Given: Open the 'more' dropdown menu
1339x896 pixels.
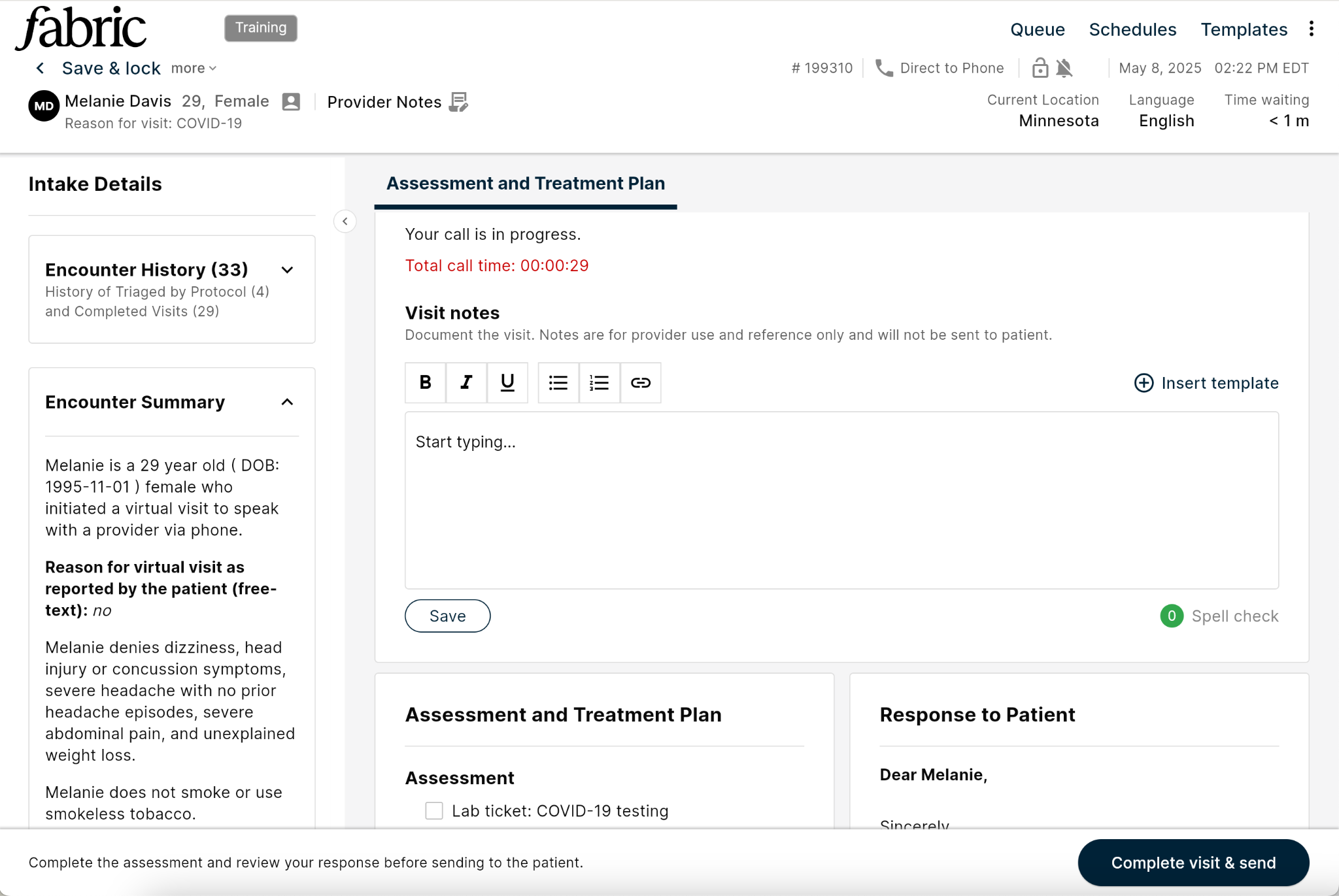Looking at the screenshot, I should [194, 68].
